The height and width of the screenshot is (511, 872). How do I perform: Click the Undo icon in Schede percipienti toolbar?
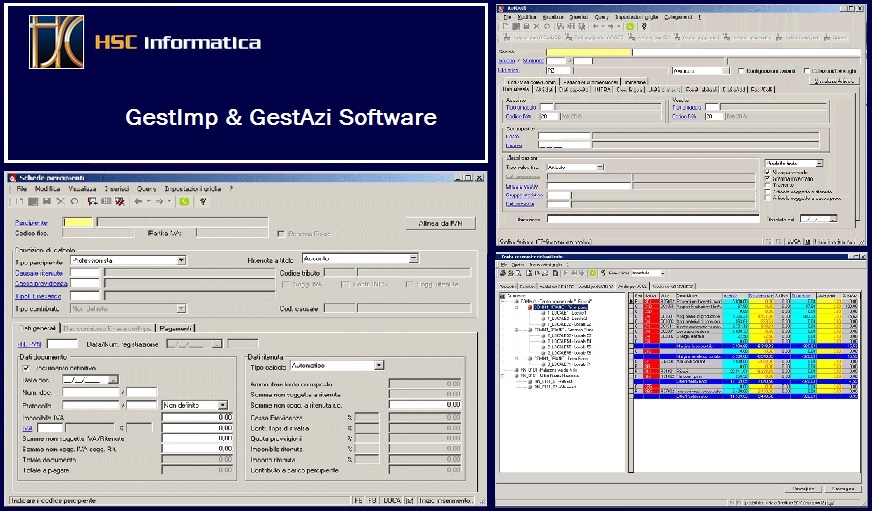coord(75,201)
